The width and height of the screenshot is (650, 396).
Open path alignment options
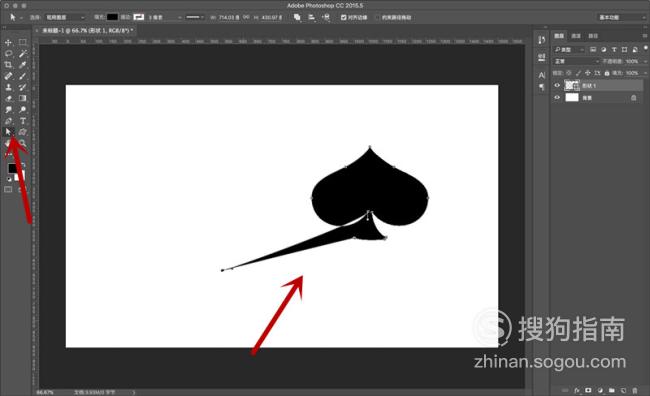[x=311, y=17]
